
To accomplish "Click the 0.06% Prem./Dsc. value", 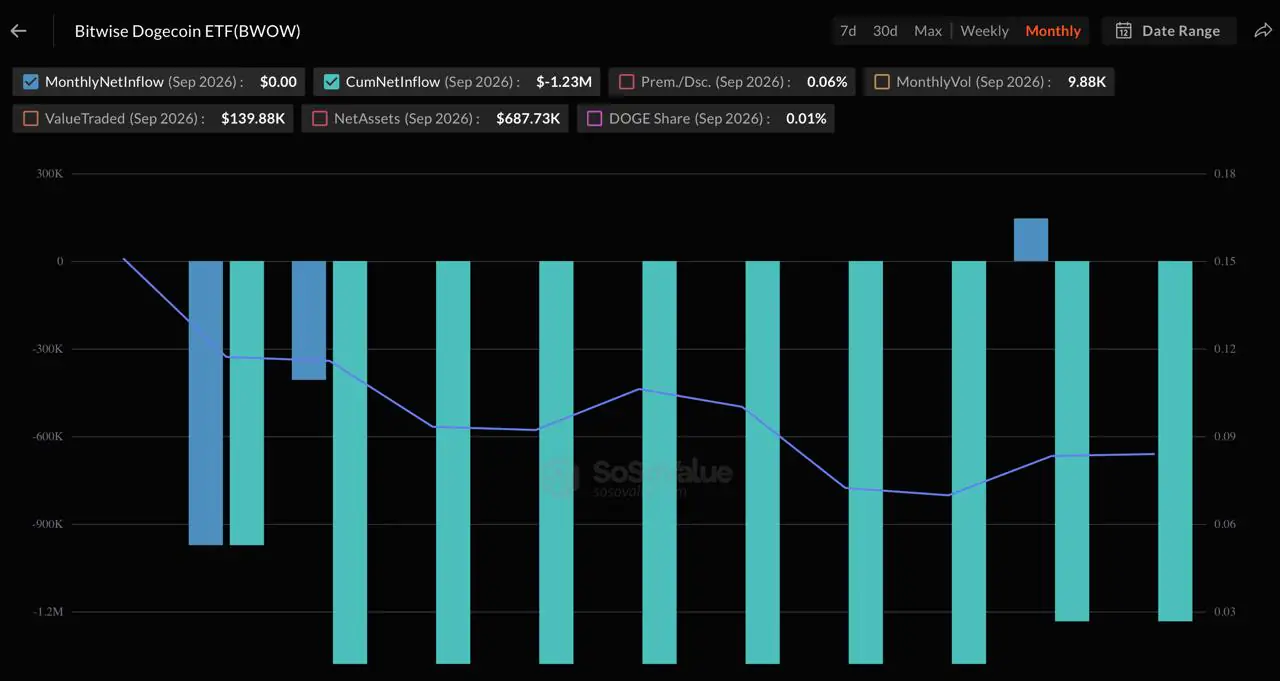I will 827,82.
